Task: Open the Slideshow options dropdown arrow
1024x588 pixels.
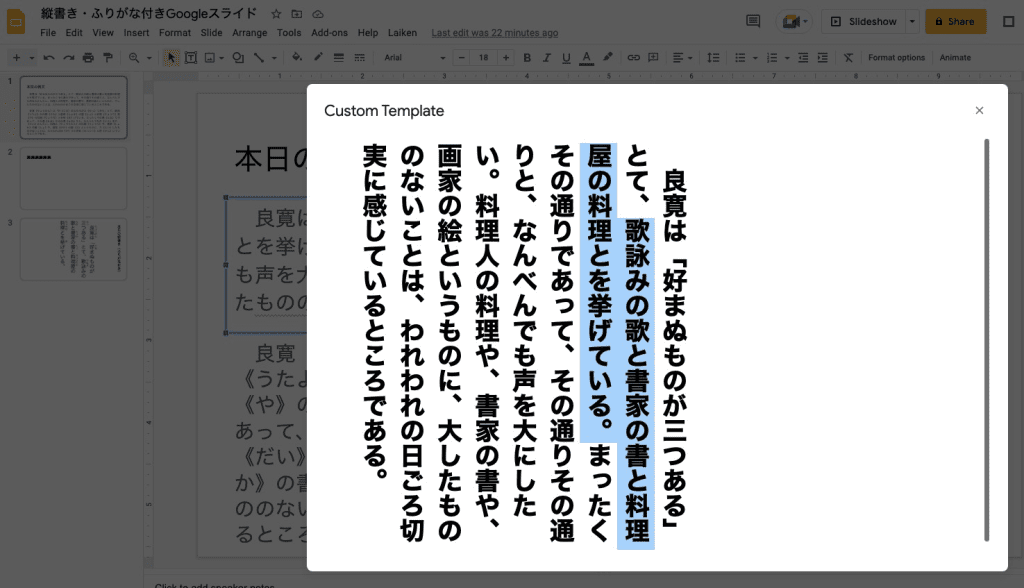Action: click(x=912, y=21)
